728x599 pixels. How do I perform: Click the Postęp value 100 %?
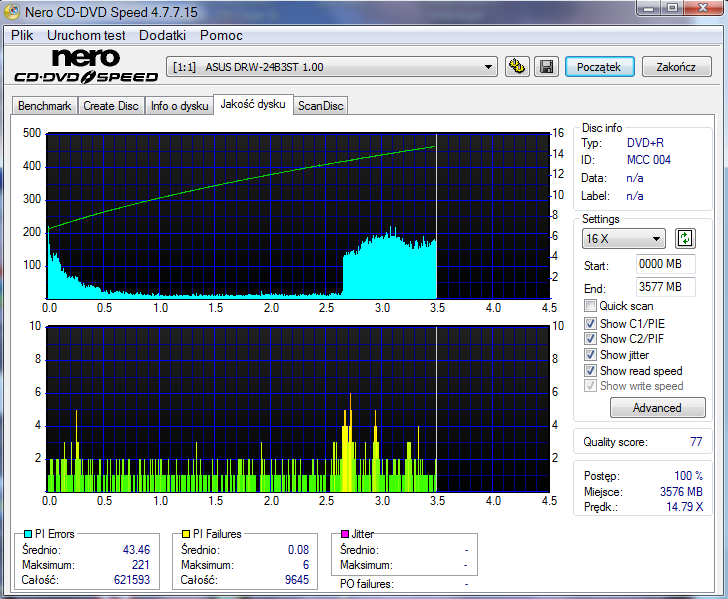(x=689, y=476)
